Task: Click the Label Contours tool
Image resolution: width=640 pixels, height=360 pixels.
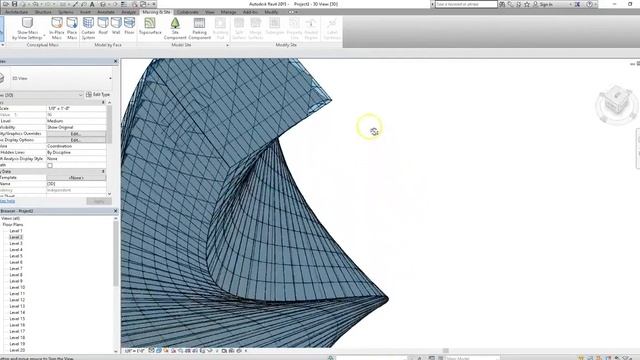Action: pos(332,28)
